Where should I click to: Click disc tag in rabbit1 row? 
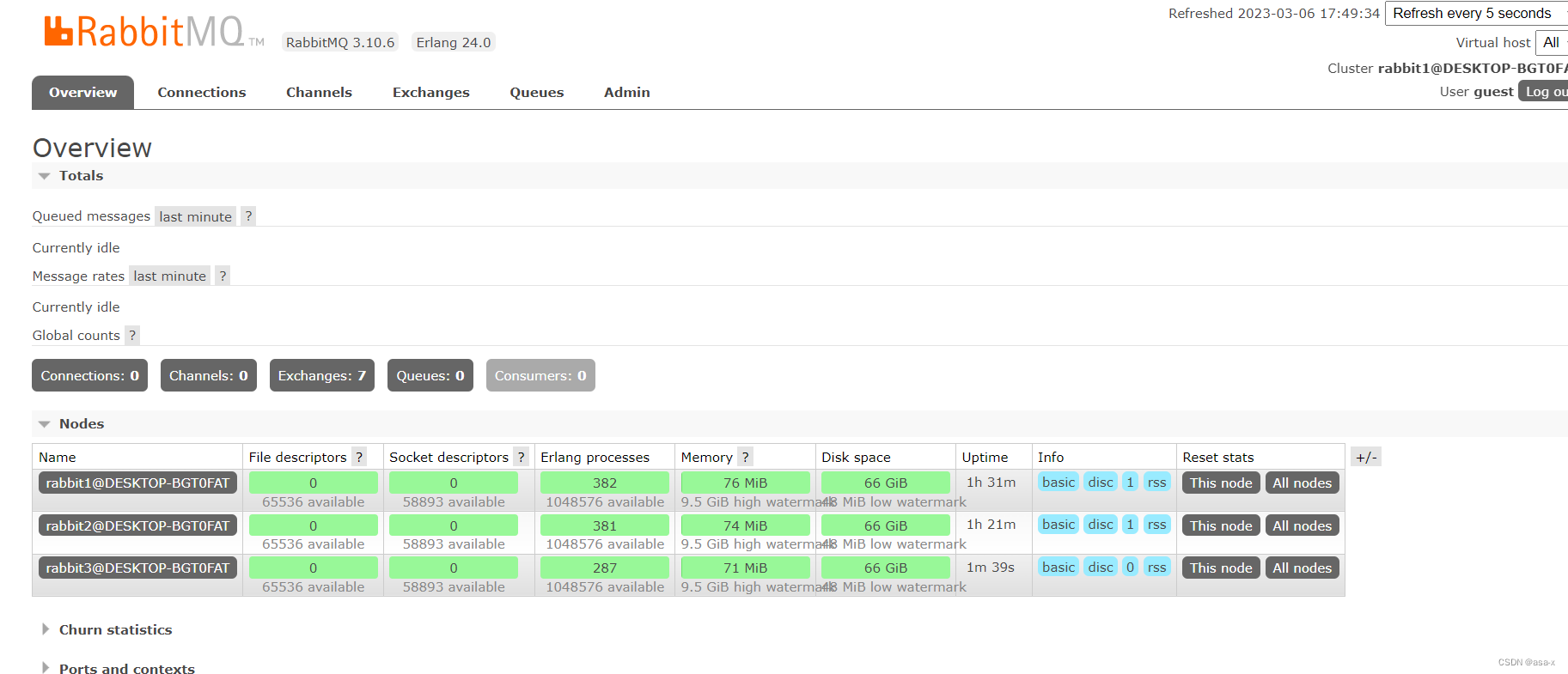tap(1101, 482)
